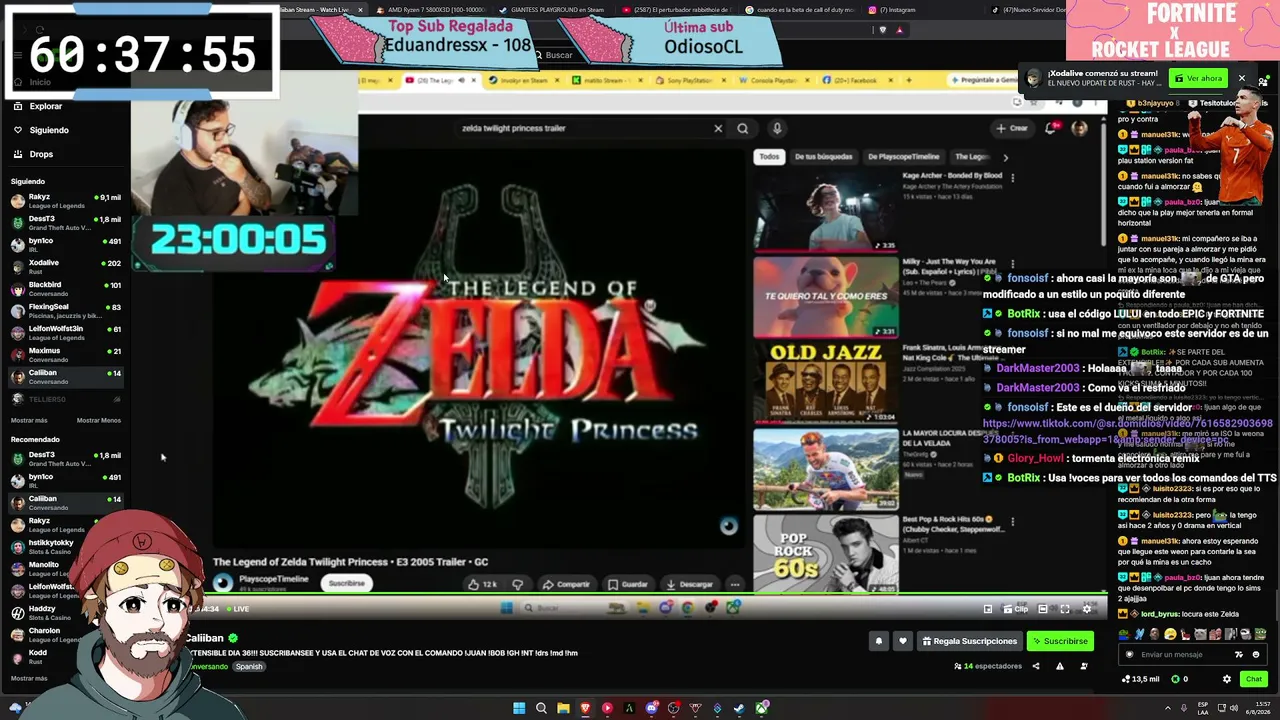Click the YouTube voice search microphone
This screenshot has width=1280, height=720.
(776, 128)
